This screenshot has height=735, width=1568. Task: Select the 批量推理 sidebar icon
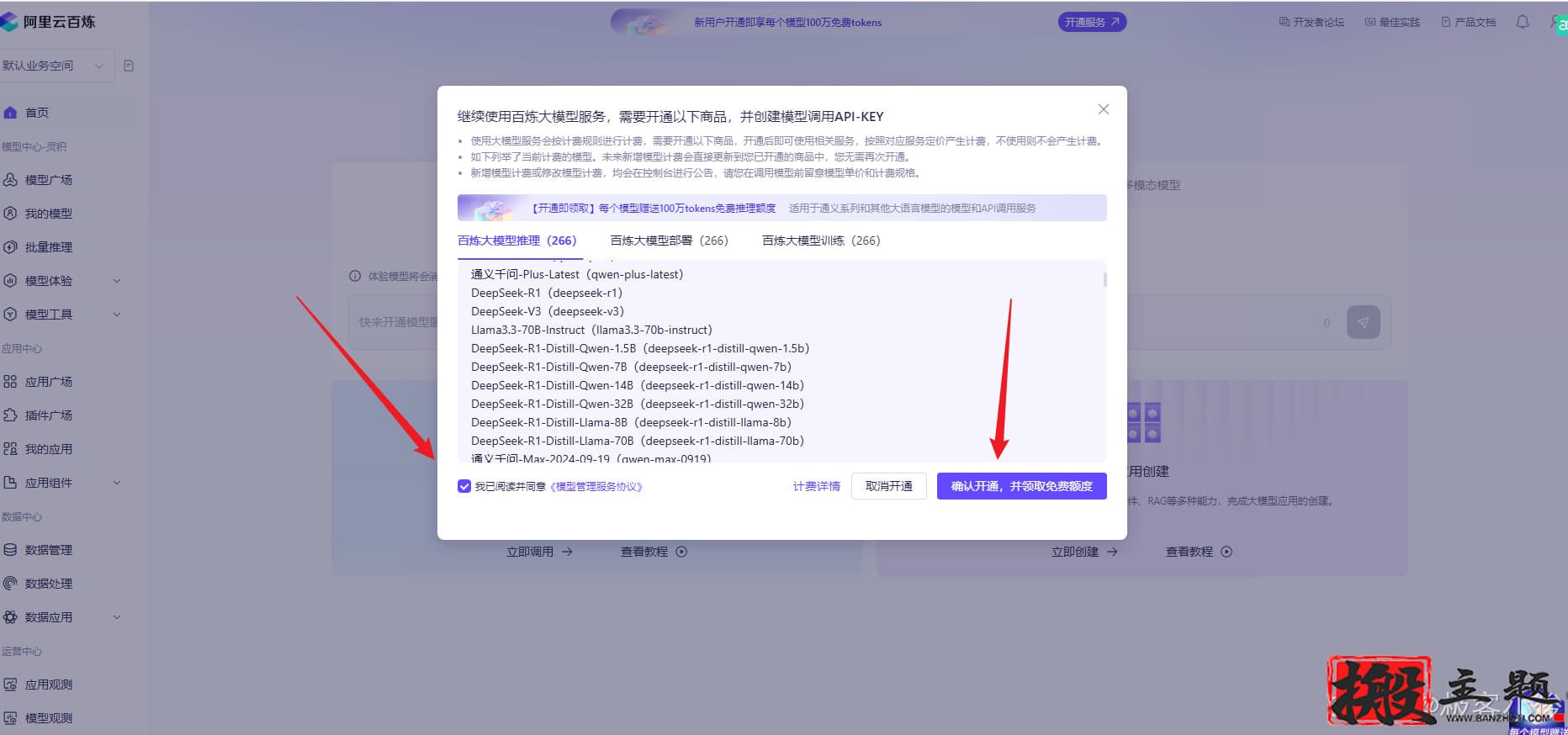[x=10, y=247]
